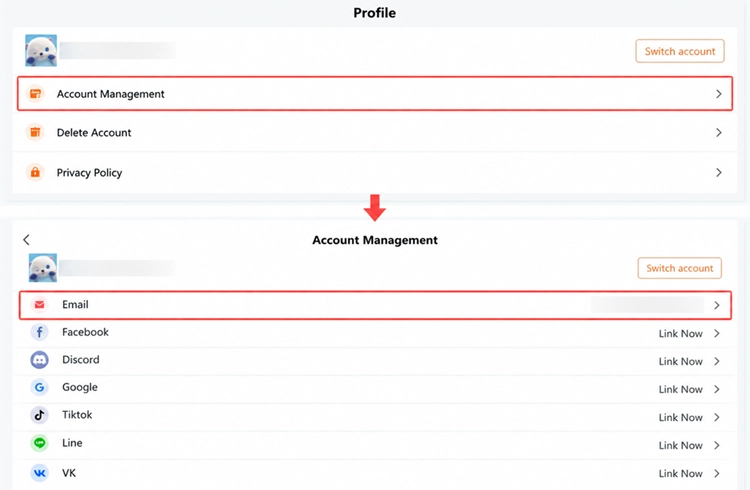Click the VK logo icon
This screenshot has height=490, width=750.
click(40, 473)
